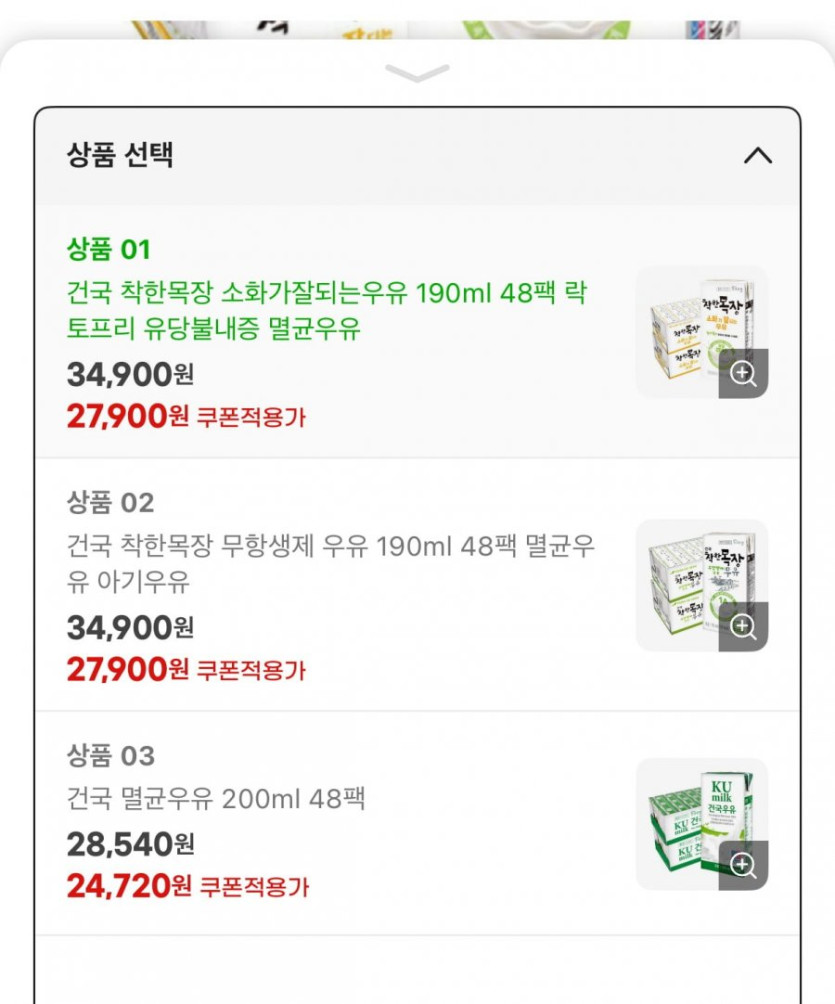Image resolution: width=835 pixels, height=1004 pixels.
Task: Click the 상품 선택 header text
Action: tap(120, 155)
